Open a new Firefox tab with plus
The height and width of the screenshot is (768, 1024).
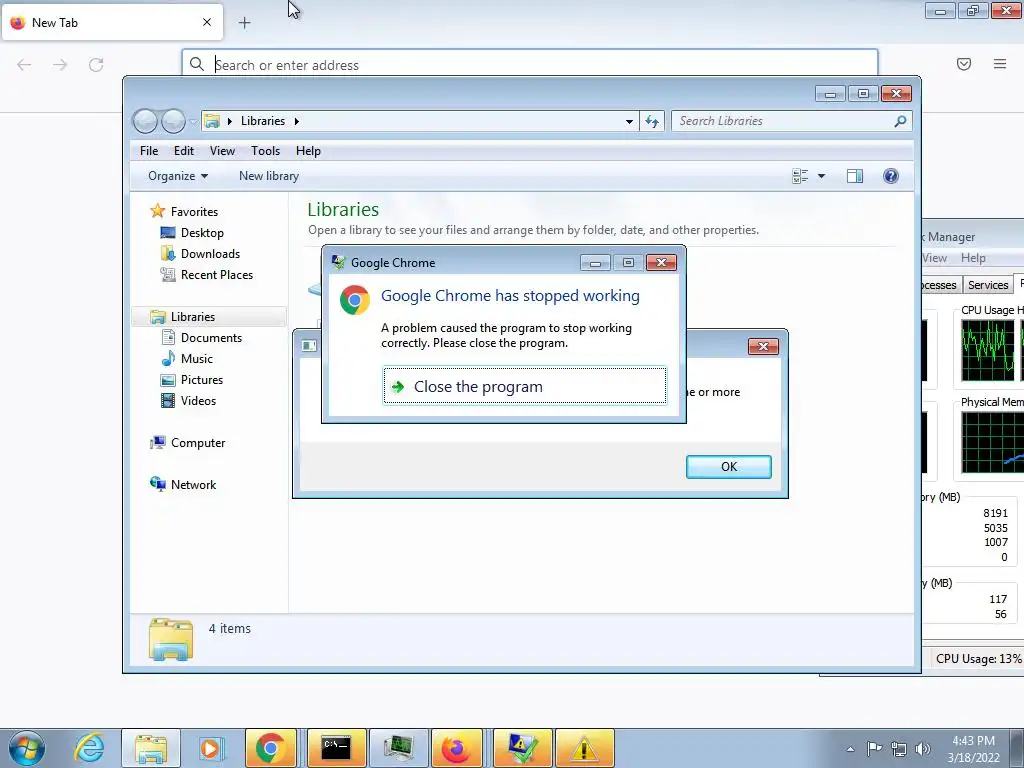(244, 23)
